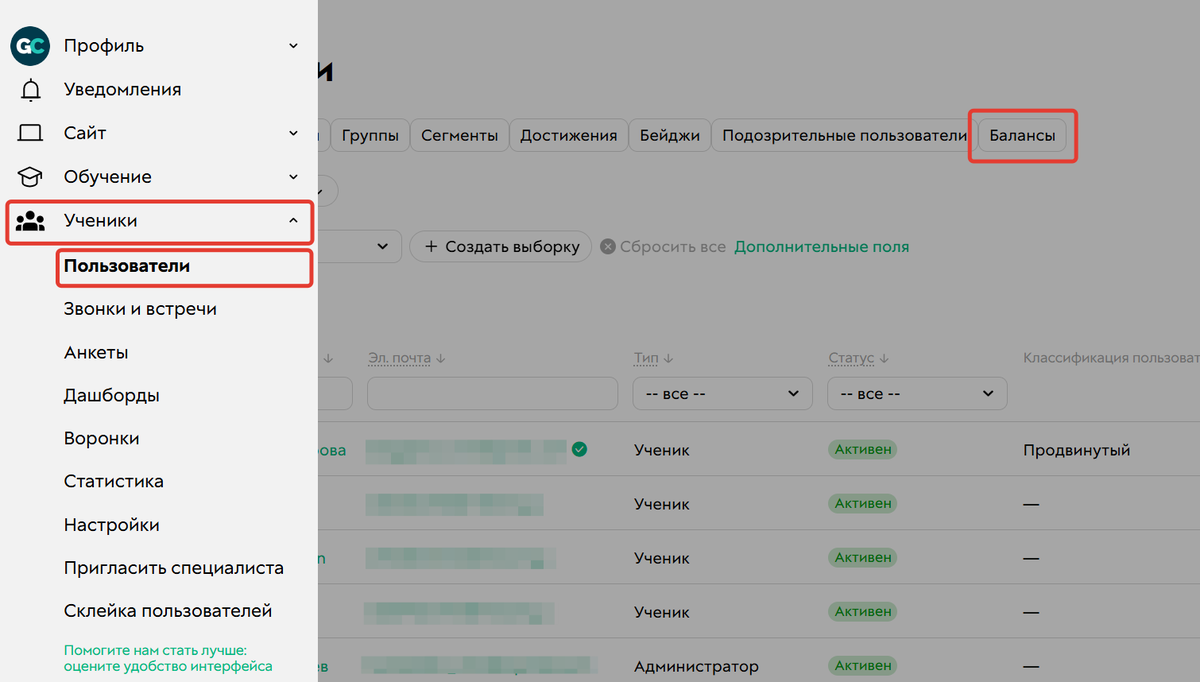1200x682 pixels.
Task: Click the reset icon beside Сбросить все
Action: point(607,247)
